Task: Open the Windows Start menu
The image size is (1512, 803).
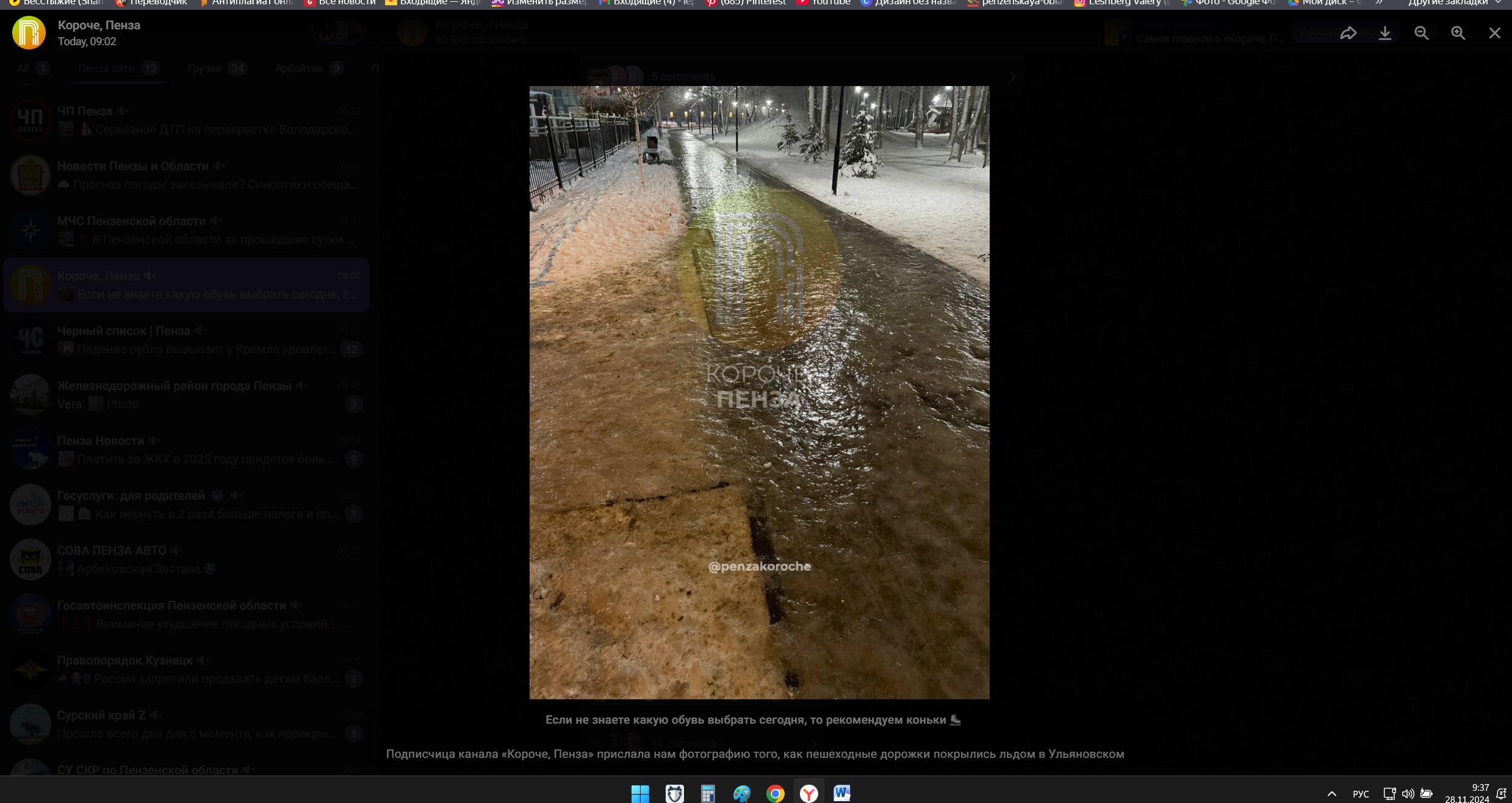Action: [x=640, y=793]
